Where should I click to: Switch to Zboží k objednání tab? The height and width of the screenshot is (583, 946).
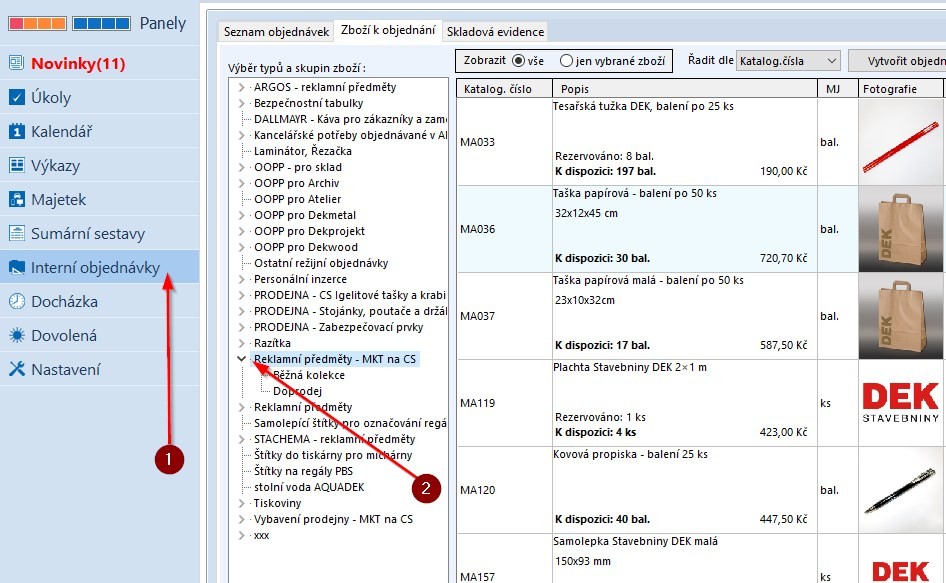point(388,30)
